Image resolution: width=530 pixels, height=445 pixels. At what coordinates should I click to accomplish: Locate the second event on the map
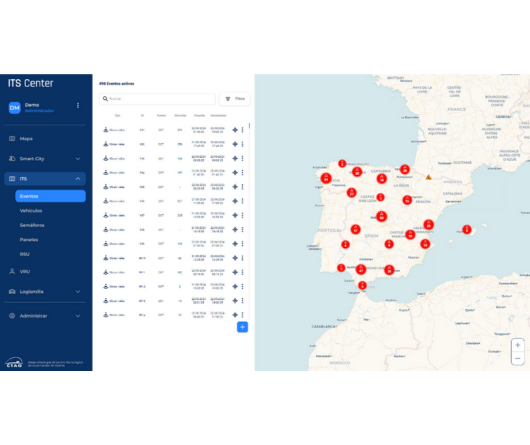(x=235, y=144)
